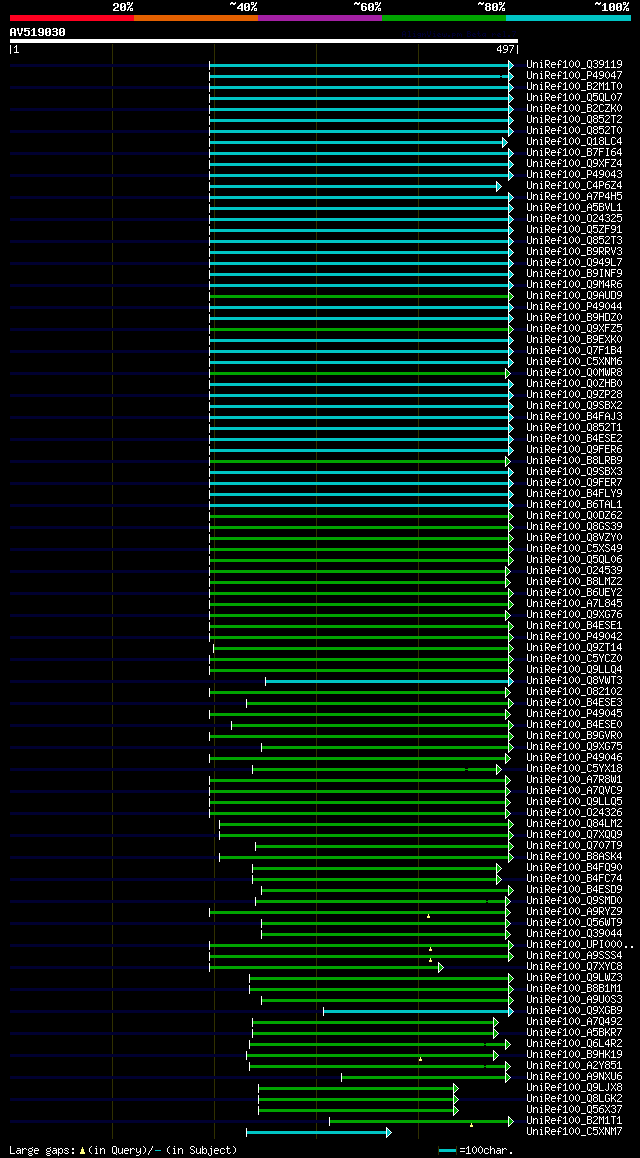The image size is (640, 1158).
Task: Click the yellow gap marker in the A9RYZ9 row
Action: [x=428, y=916]
